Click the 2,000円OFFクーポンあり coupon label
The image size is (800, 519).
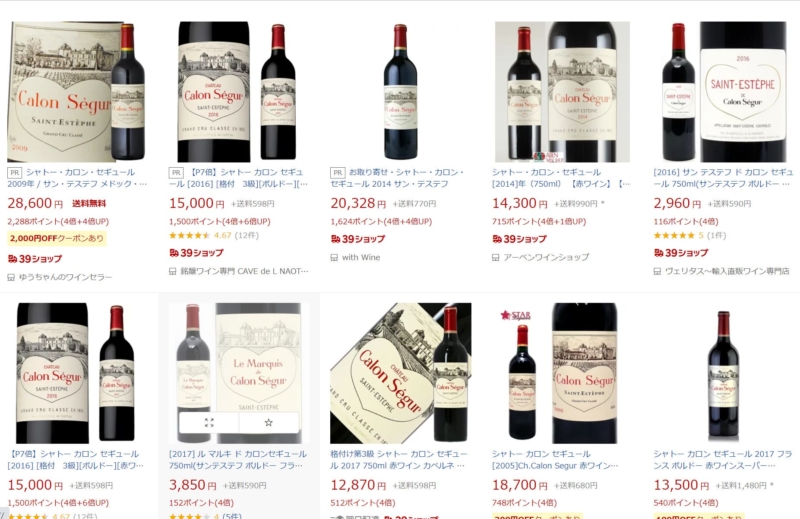(x=57, y=238)
